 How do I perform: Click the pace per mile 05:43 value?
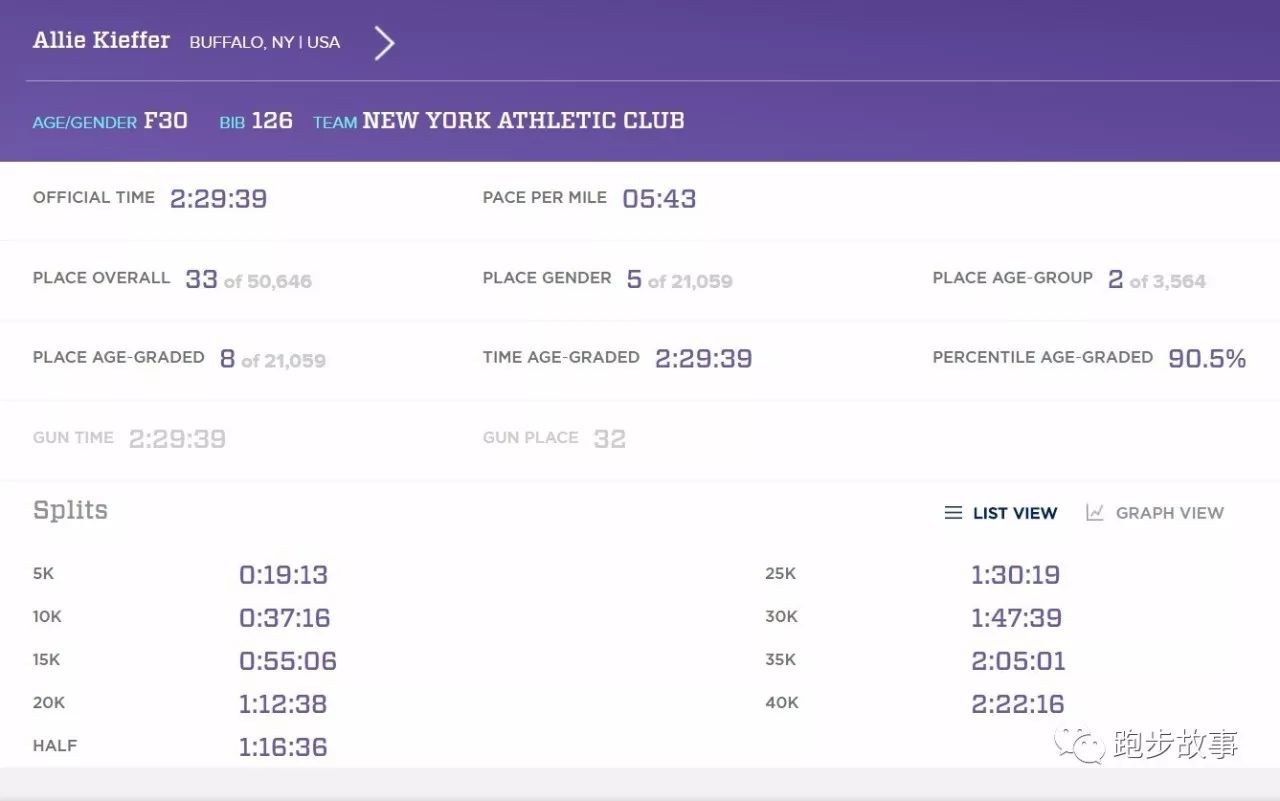659,198
